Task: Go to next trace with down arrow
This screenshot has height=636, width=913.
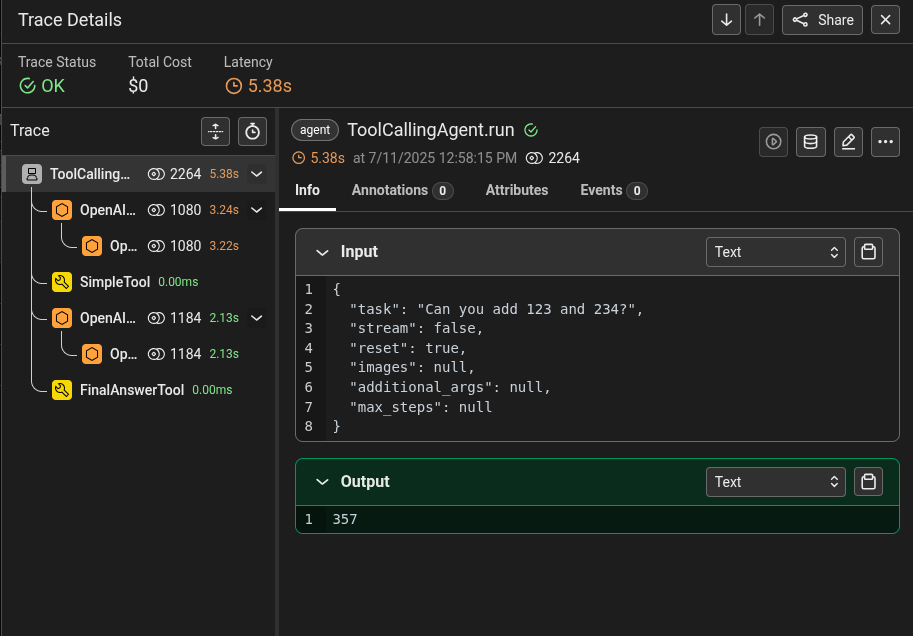Action: tap(726, 20)
